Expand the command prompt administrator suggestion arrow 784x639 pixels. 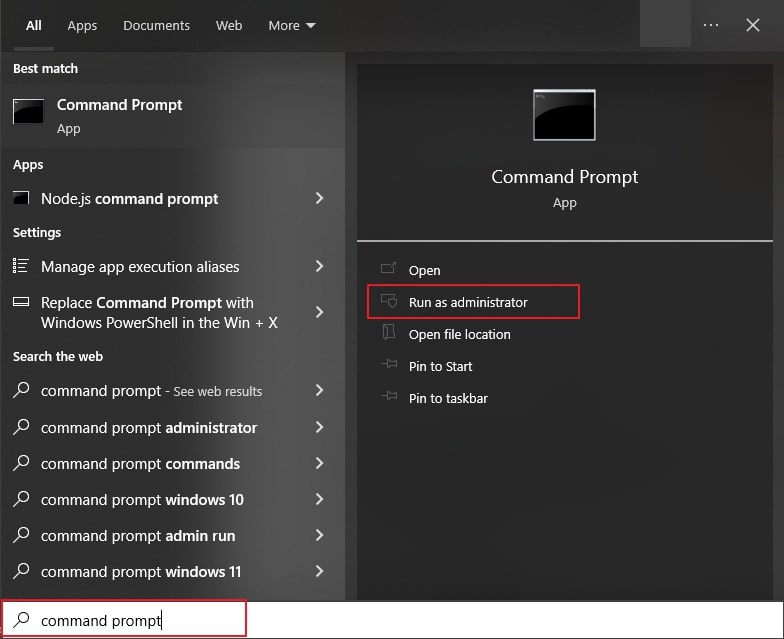[319, 427]
